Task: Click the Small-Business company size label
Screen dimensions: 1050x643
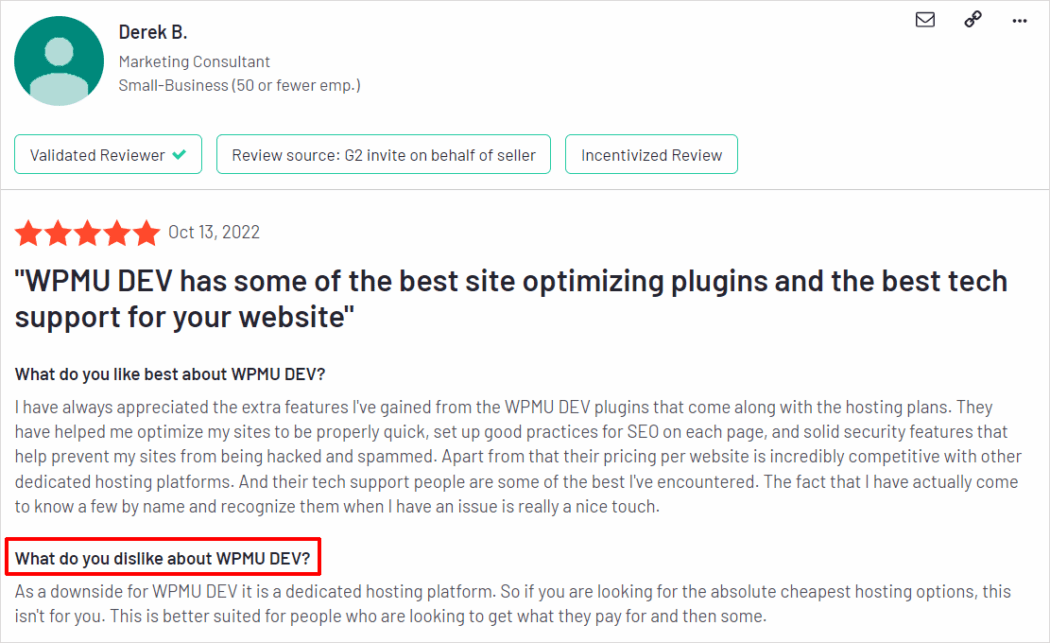Action: (240, 85)
